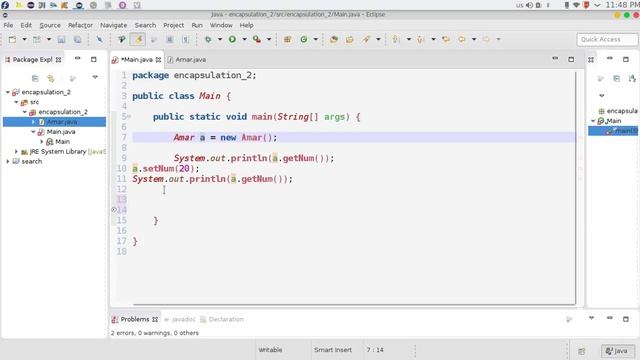Viewport: 640px width, 360px height.
Task: Click Collapse All in Package Explorer
Action: click(35, 78)
